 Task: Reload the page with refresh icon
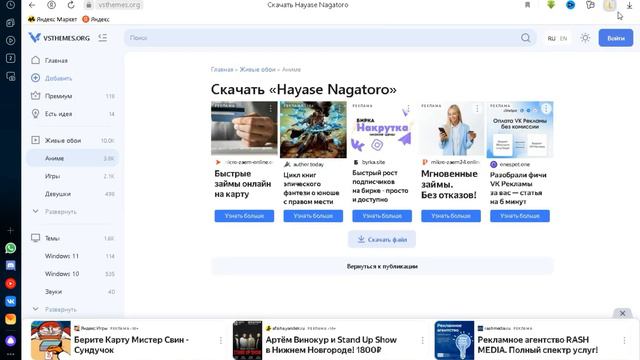[x=71, y=5]
